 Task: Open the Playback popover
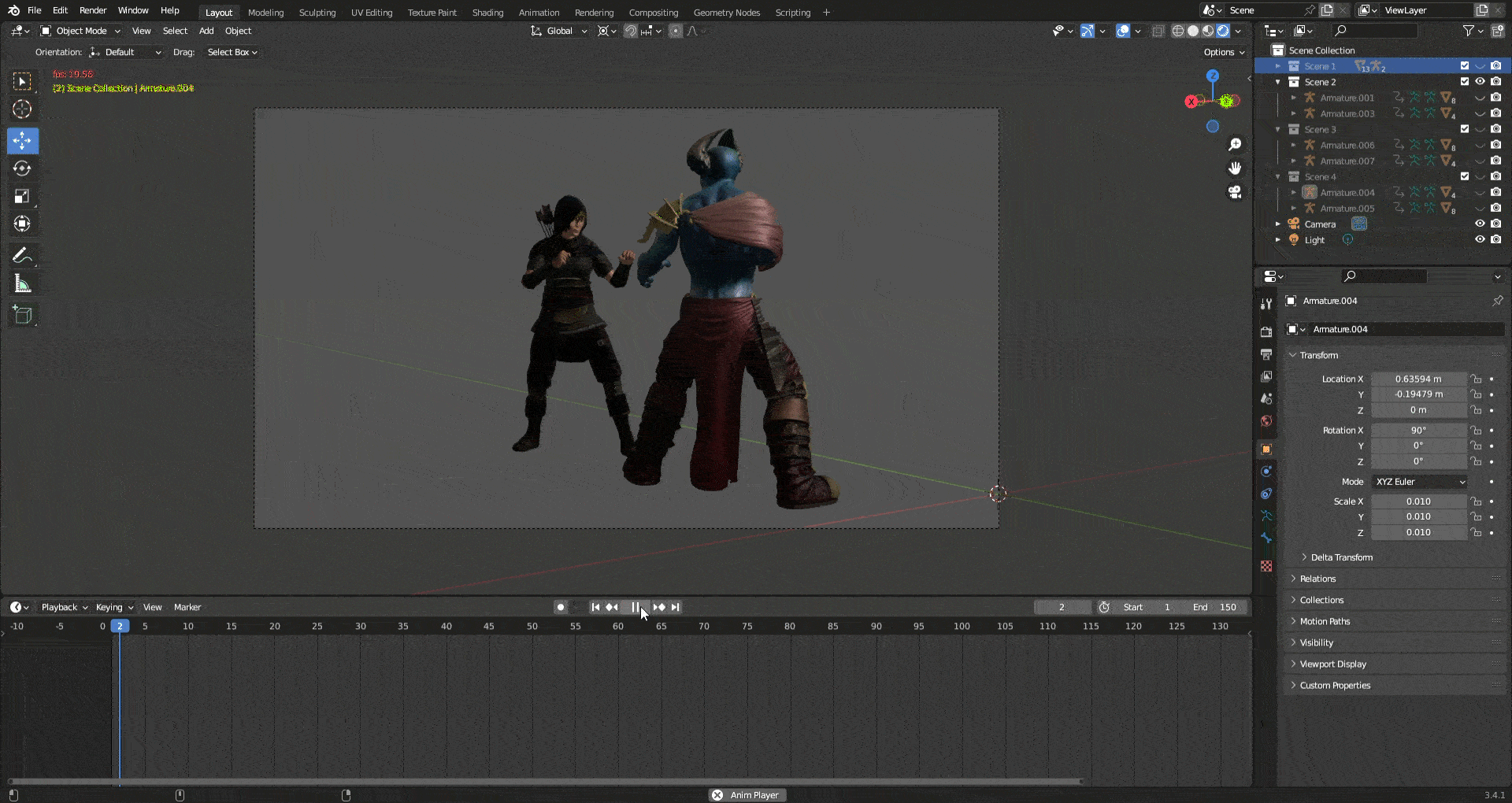point(64,607)
